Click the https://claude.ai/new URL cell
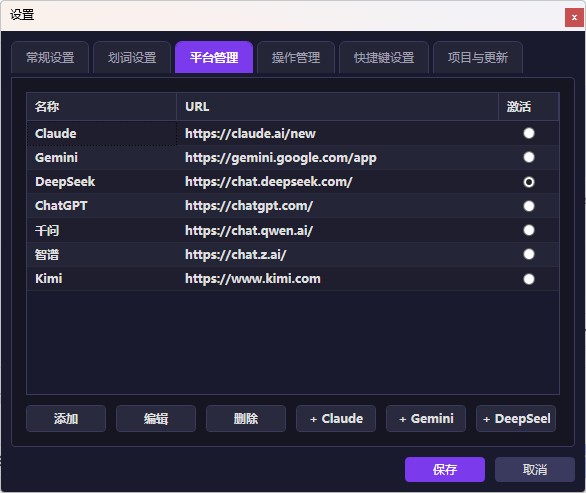Viewport: 586px width, 493px height. [337, 133]
